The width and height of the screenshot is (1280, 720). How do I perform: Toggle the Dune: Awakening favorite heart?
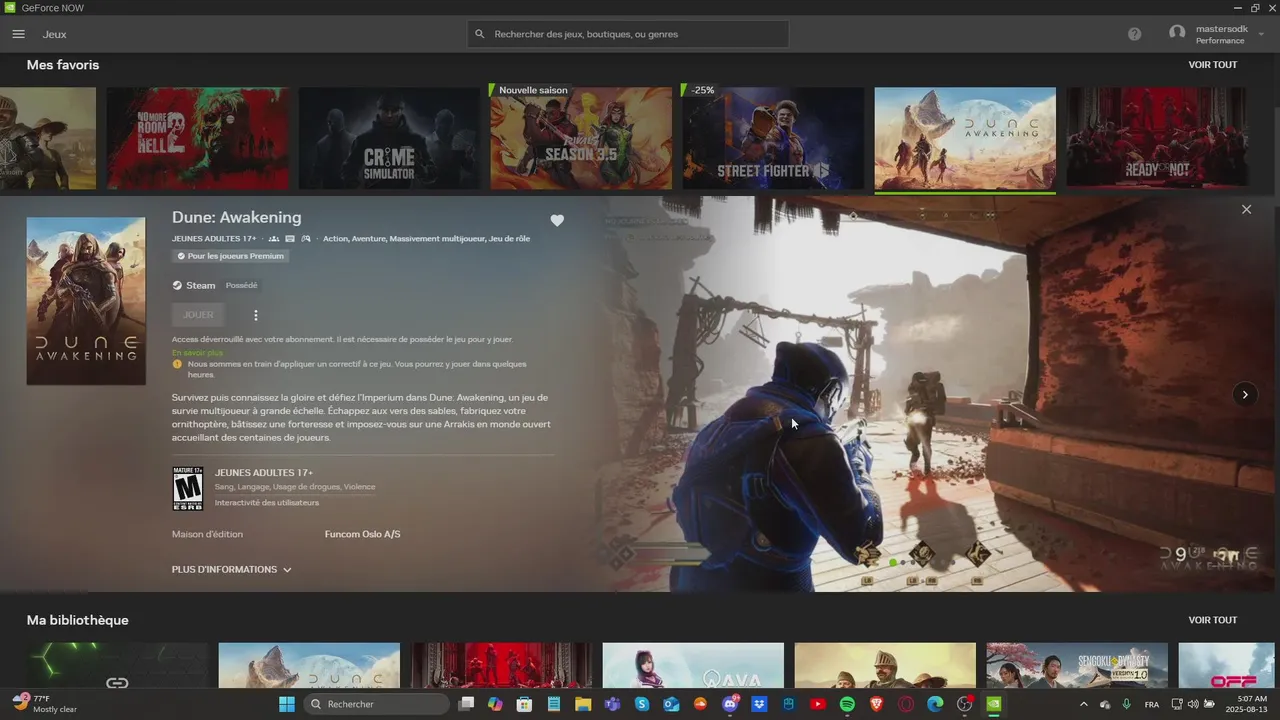click(557, 220)
